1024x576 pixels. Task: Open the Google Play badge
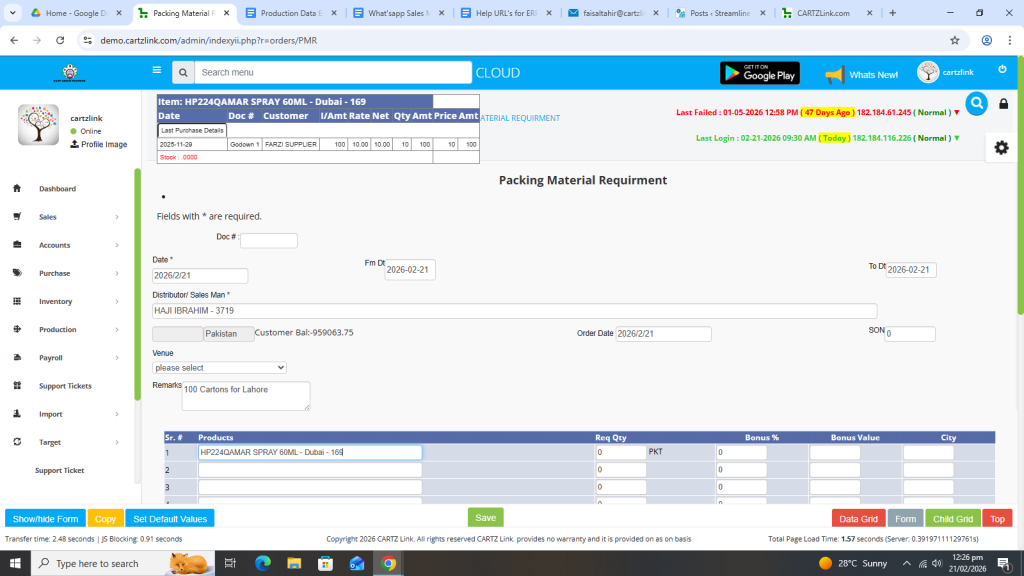(x=760, y=73)
